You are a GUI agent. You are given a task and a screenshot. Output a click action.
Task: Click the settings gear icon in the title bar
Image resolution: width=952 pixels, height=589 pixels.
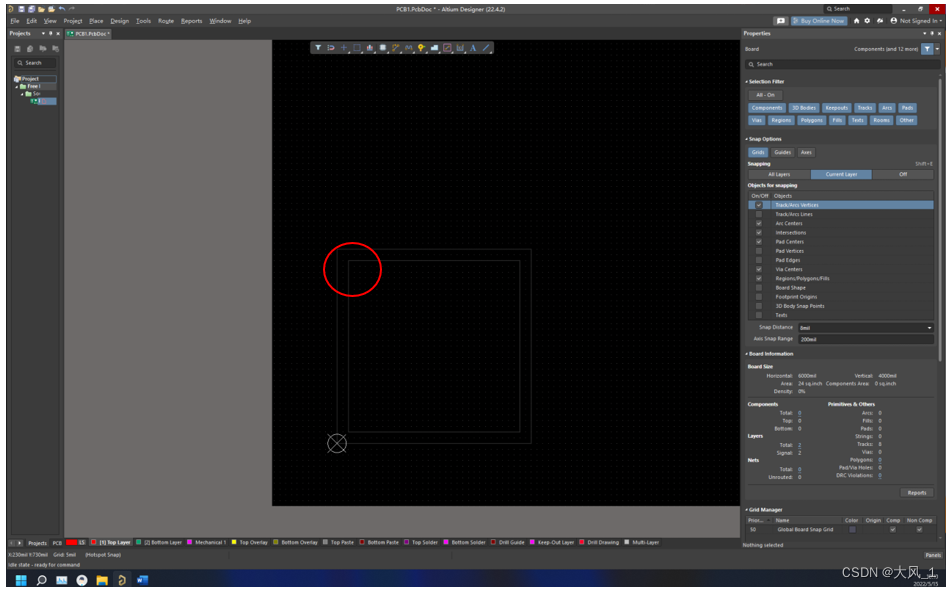tap(867, 21)
